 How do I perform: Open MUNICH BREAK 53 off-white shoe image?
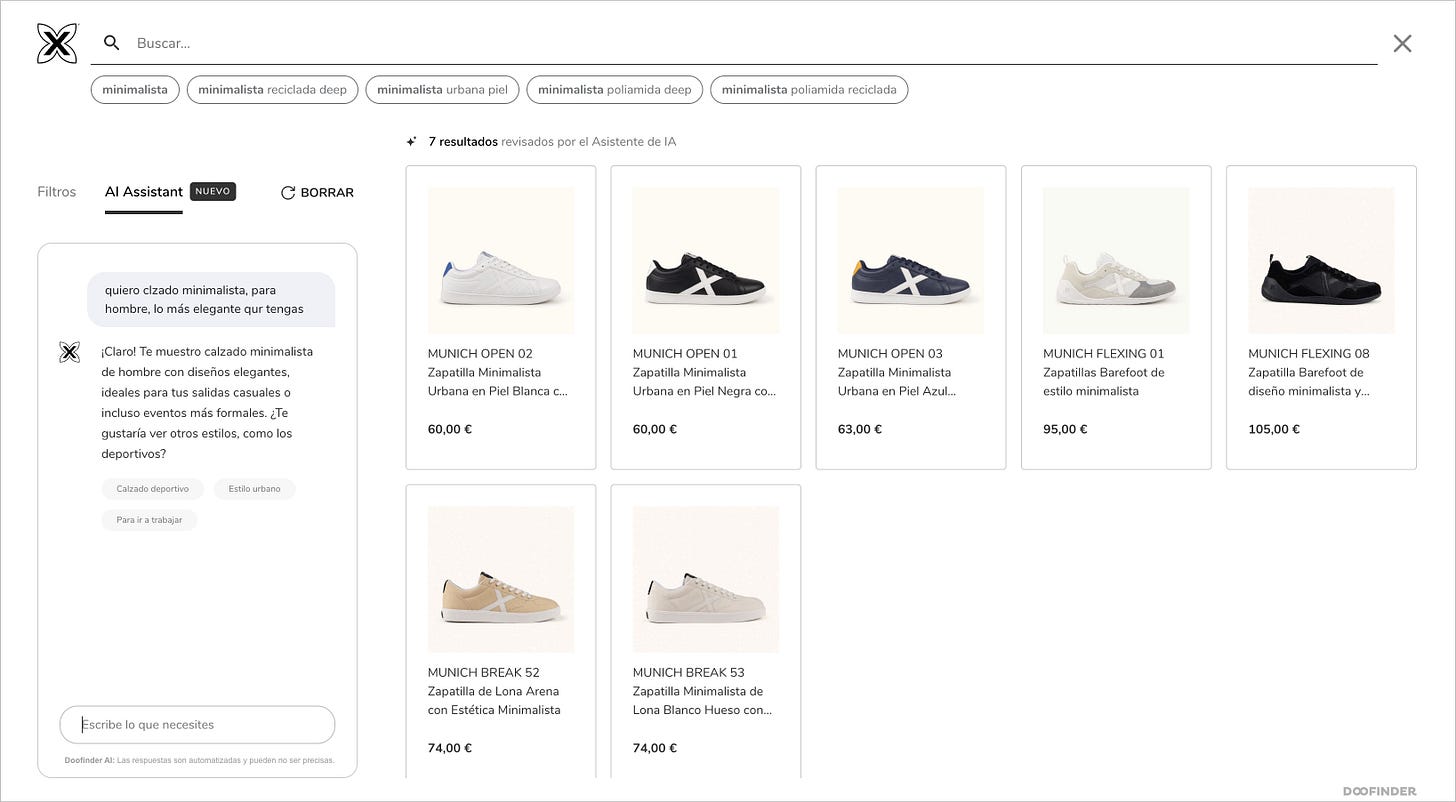click(706, 579)
